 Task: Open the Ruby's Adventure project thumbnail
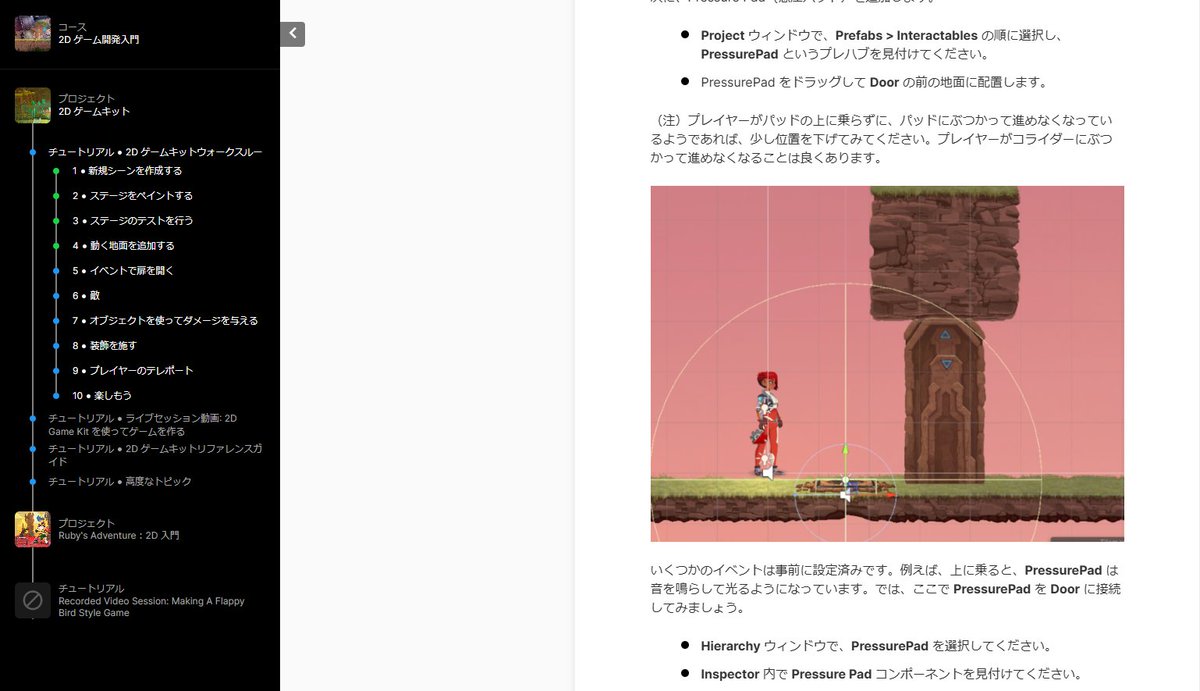coord(32,529)
